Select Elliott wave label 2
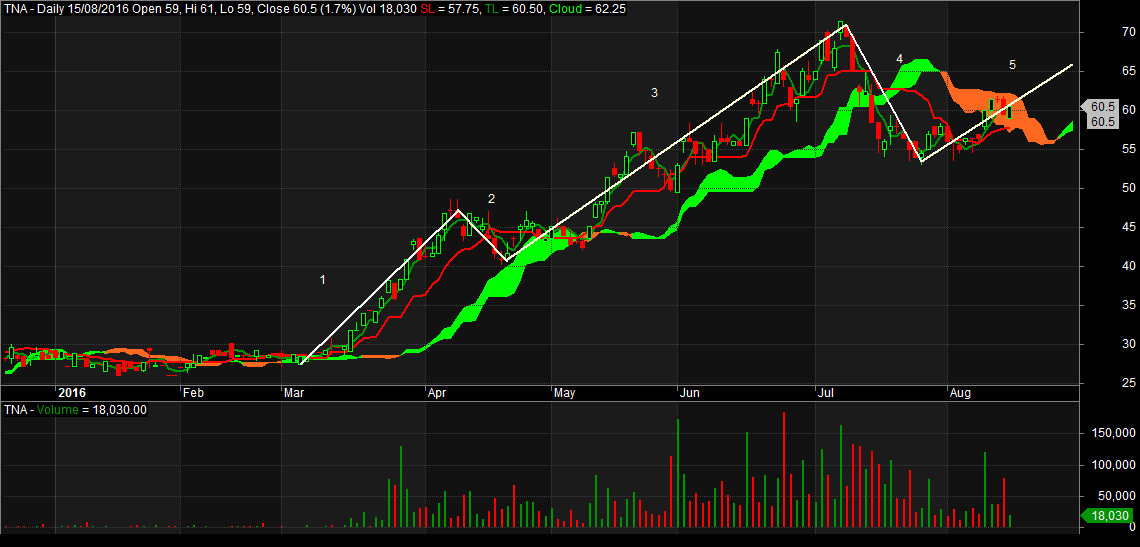This screenshot has height=547, width=1140. tap(491, 199)
